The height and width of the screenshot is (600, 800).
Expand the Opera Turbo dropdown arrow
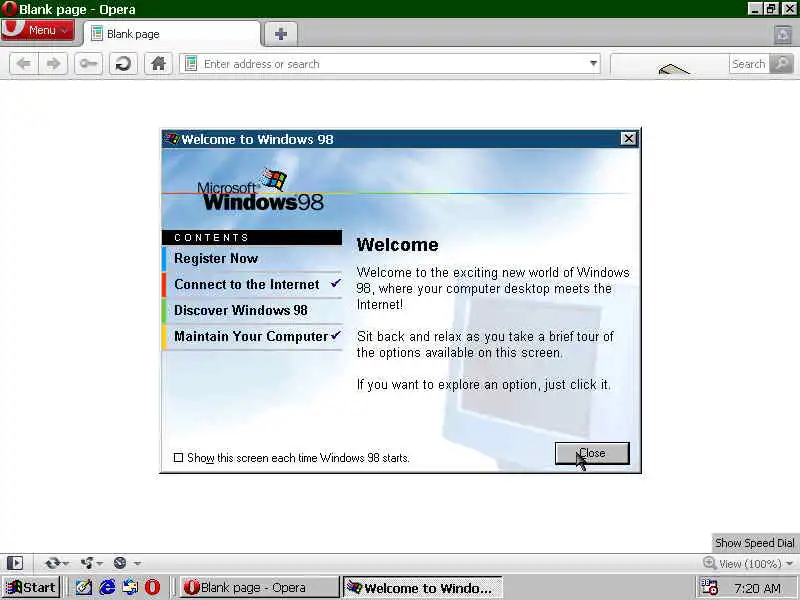137,563
